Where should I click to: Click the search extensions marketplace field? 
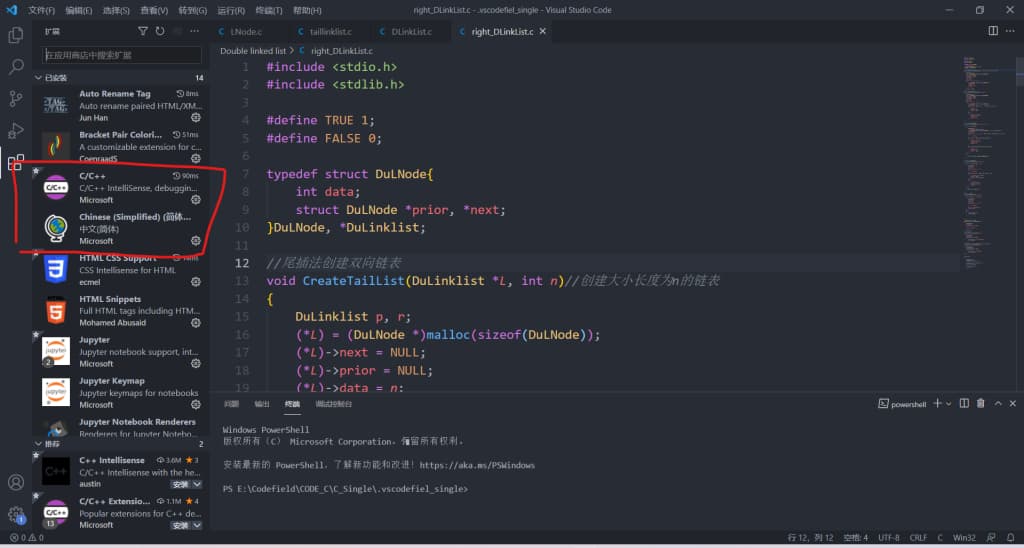122,56
